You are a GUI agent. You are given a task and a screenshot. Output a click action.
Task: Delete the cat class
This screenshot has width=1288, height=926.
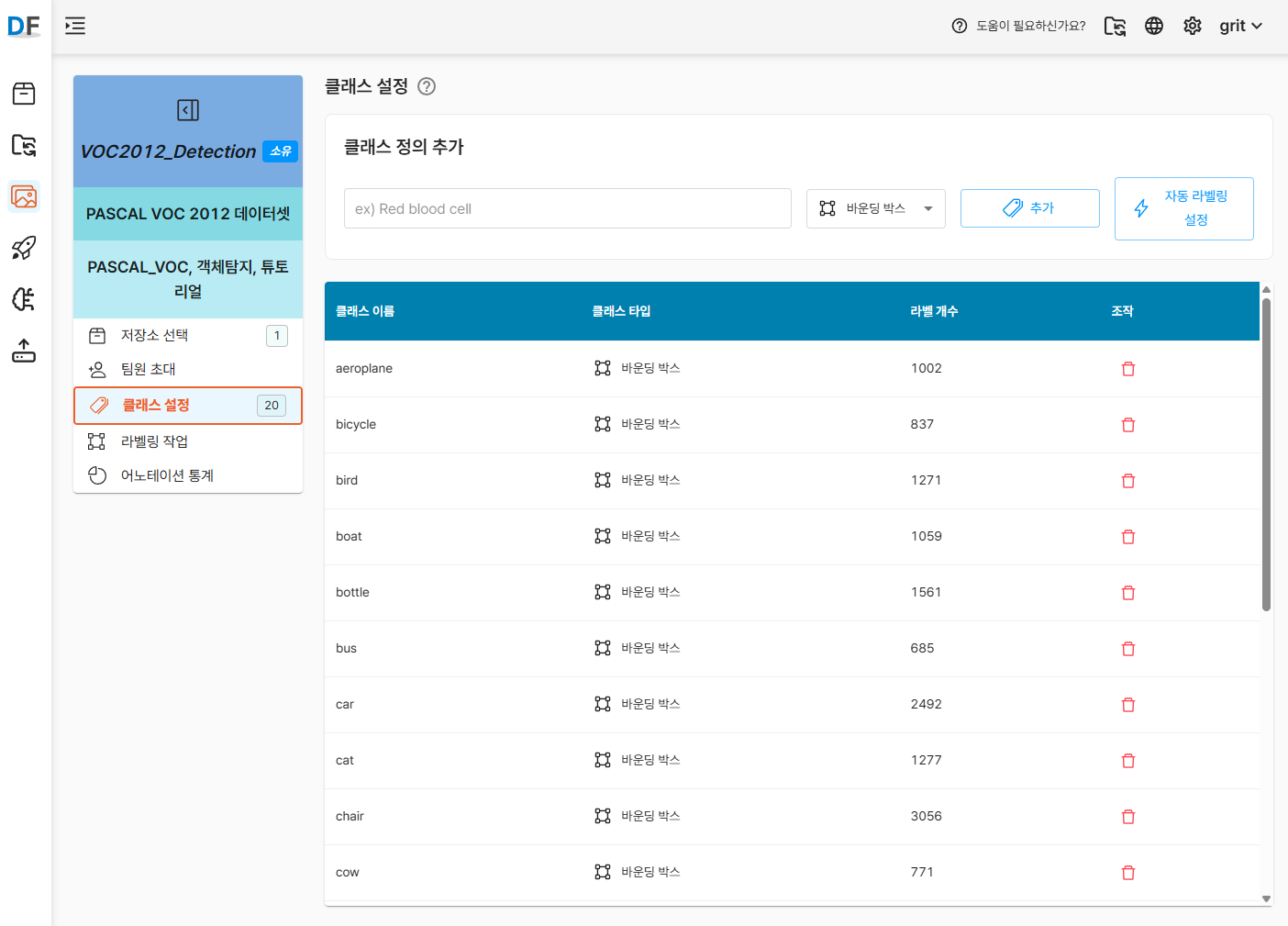click(1128, 761)
